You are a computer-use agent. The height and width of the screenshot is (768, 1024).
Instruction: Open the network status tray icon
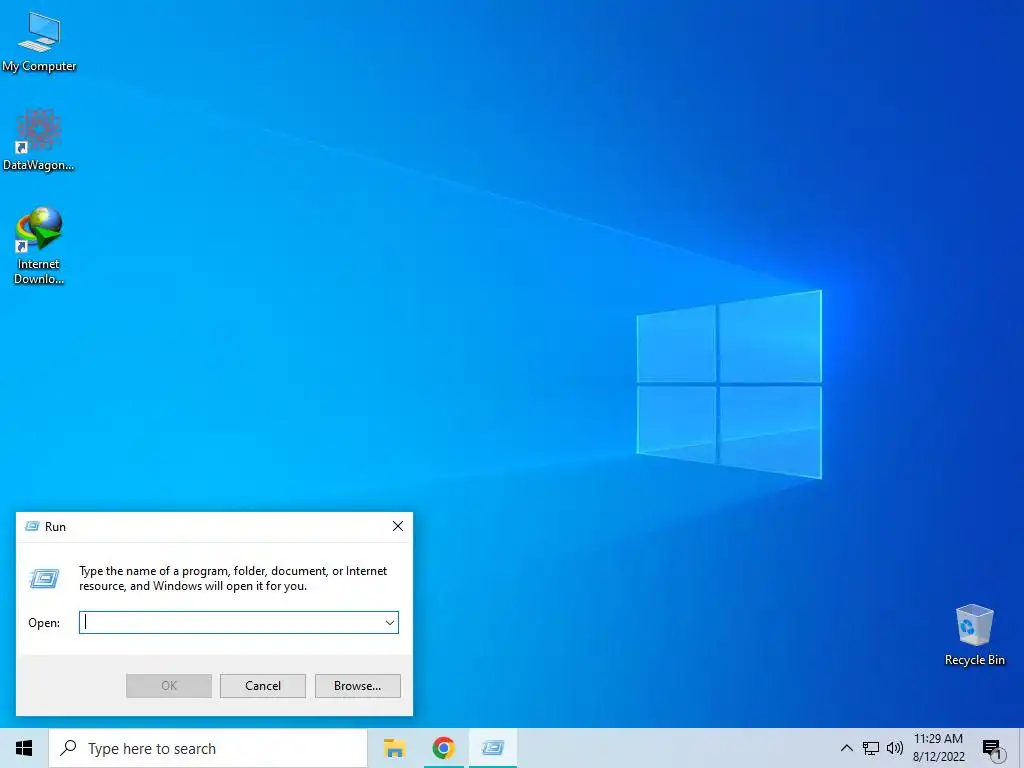tap(871, 748)
